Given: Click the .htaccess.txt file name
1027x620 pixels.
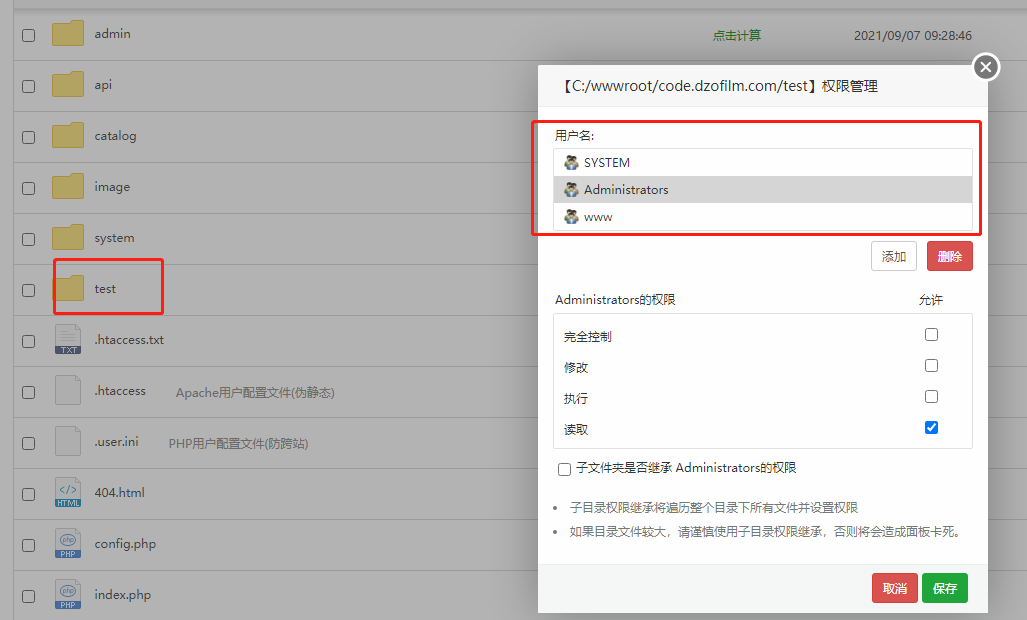Looking at the screenshot, I should [x=129, y=340].
